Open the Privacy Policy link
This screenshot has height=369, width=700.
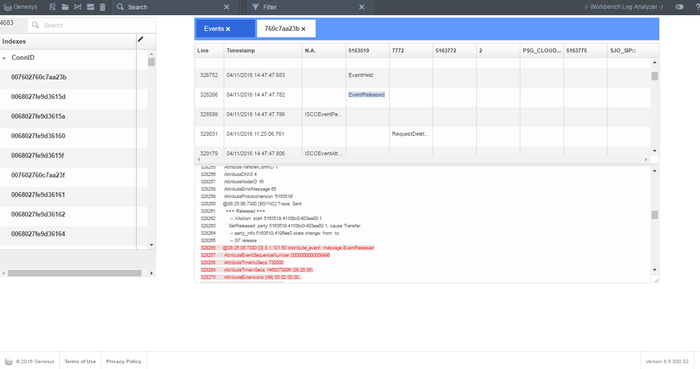pos(124,361)
